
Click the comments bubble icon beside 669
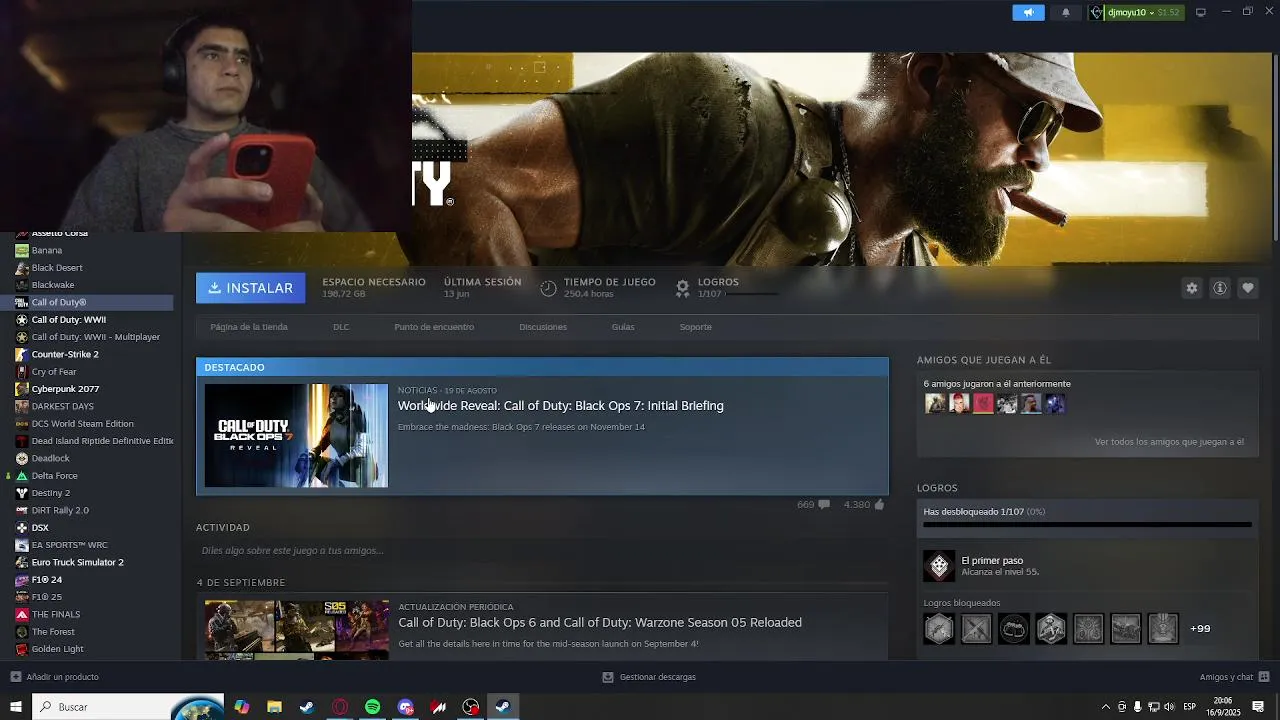pos(824,505)
